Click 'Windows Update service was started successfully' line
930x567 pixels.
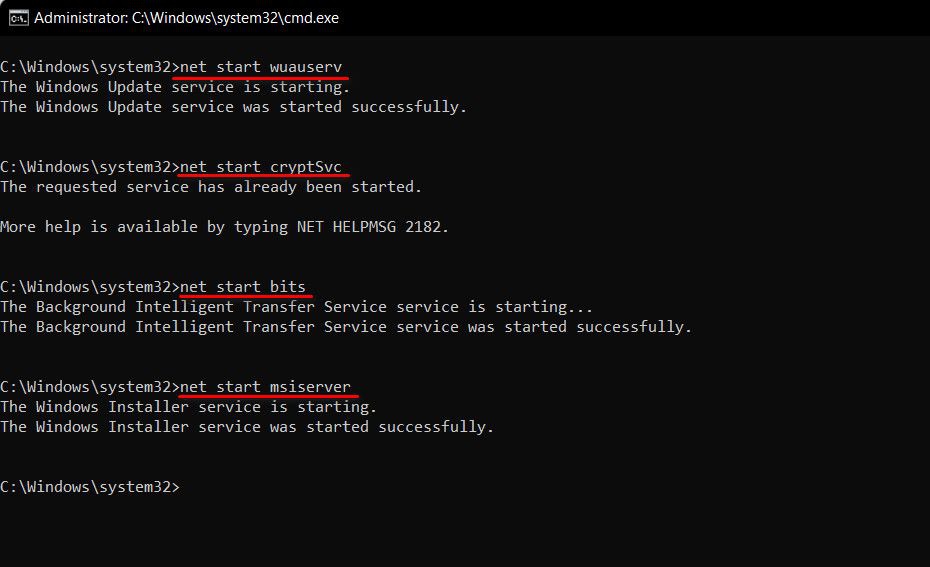[x=233, y=107]
